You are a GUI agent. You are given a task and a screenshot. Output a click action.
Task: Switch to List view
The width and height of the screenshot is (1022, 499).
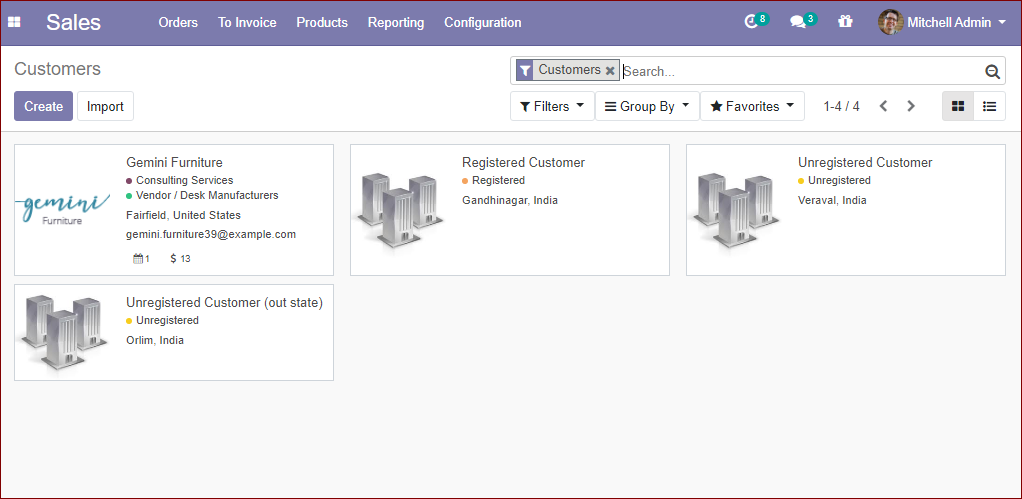(x=989, y=106)
